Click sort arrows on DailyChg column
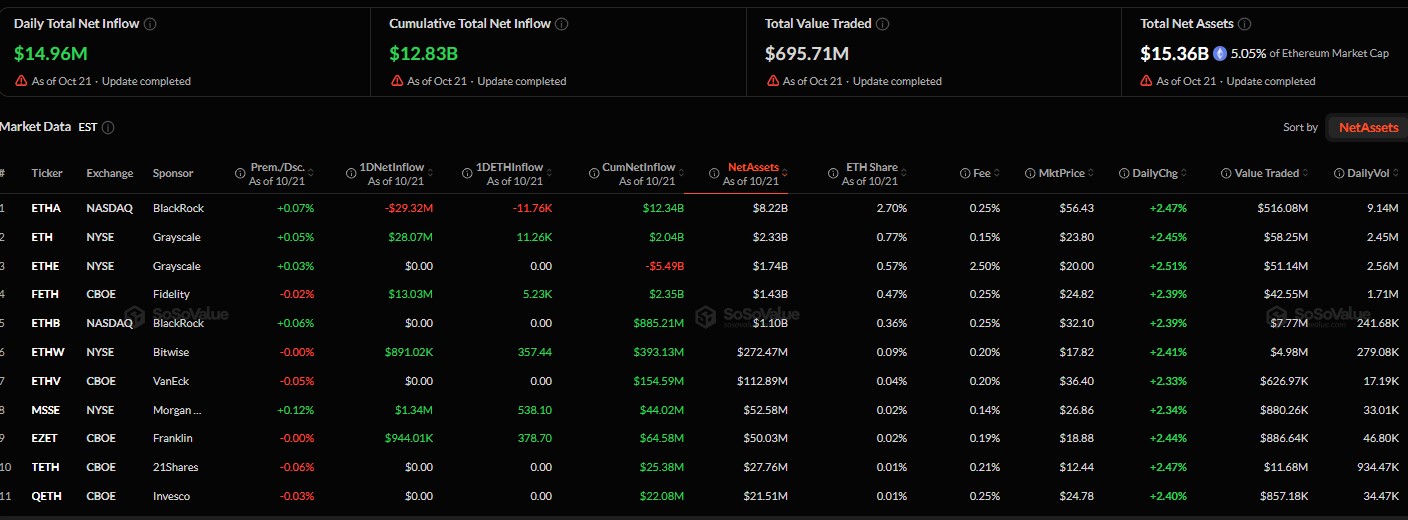The height and width of the screenshot is (520, 1408). [x=1186, y=174]
